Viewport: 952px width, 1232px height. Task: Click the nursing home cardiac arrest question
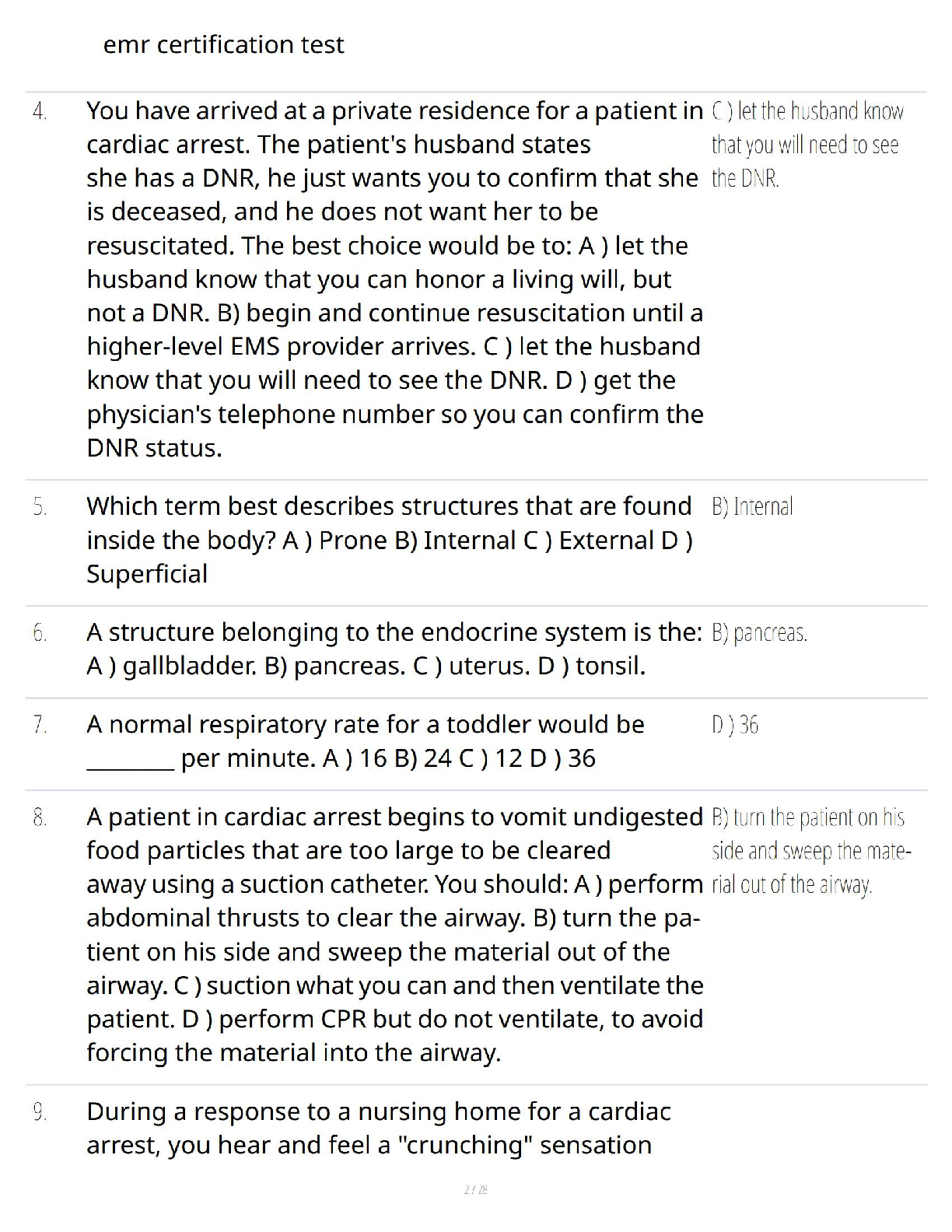coord(378,1129)
